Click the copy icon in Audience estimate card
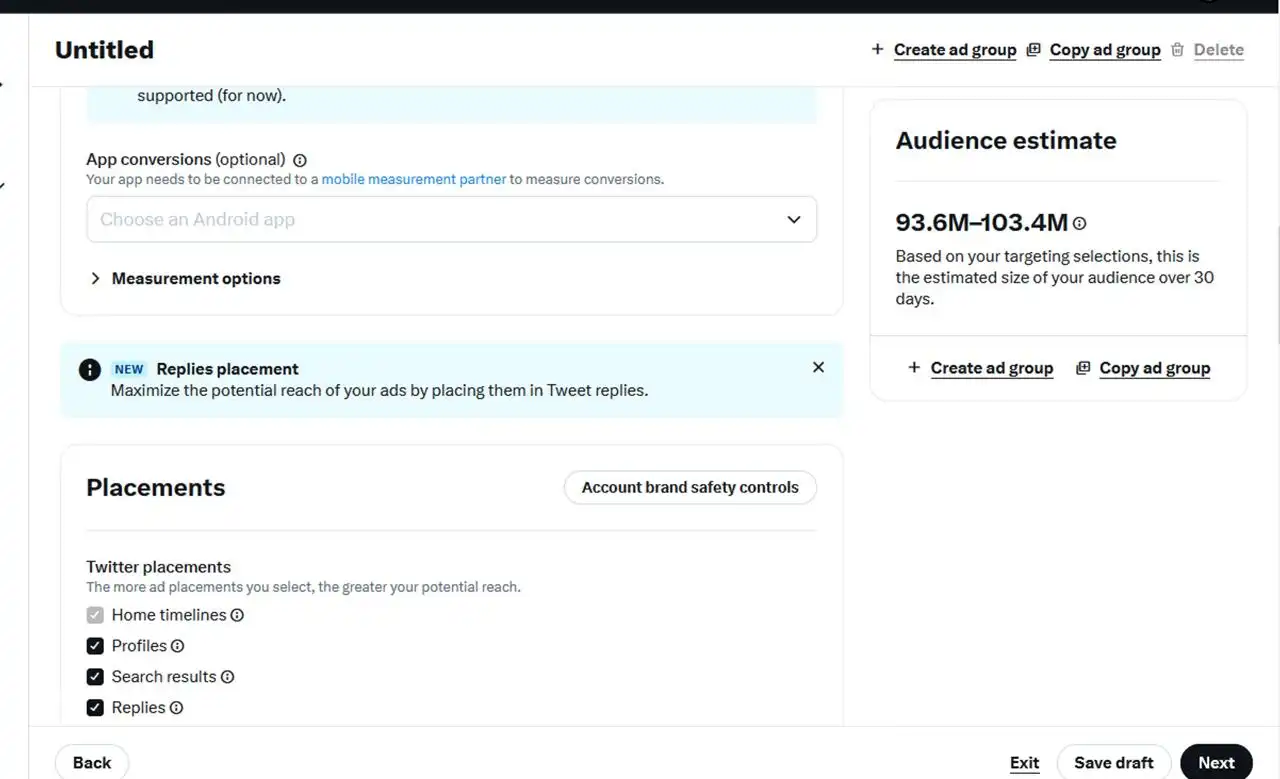The height and width of the screenshot is (779, 1280). (1082, 368)
